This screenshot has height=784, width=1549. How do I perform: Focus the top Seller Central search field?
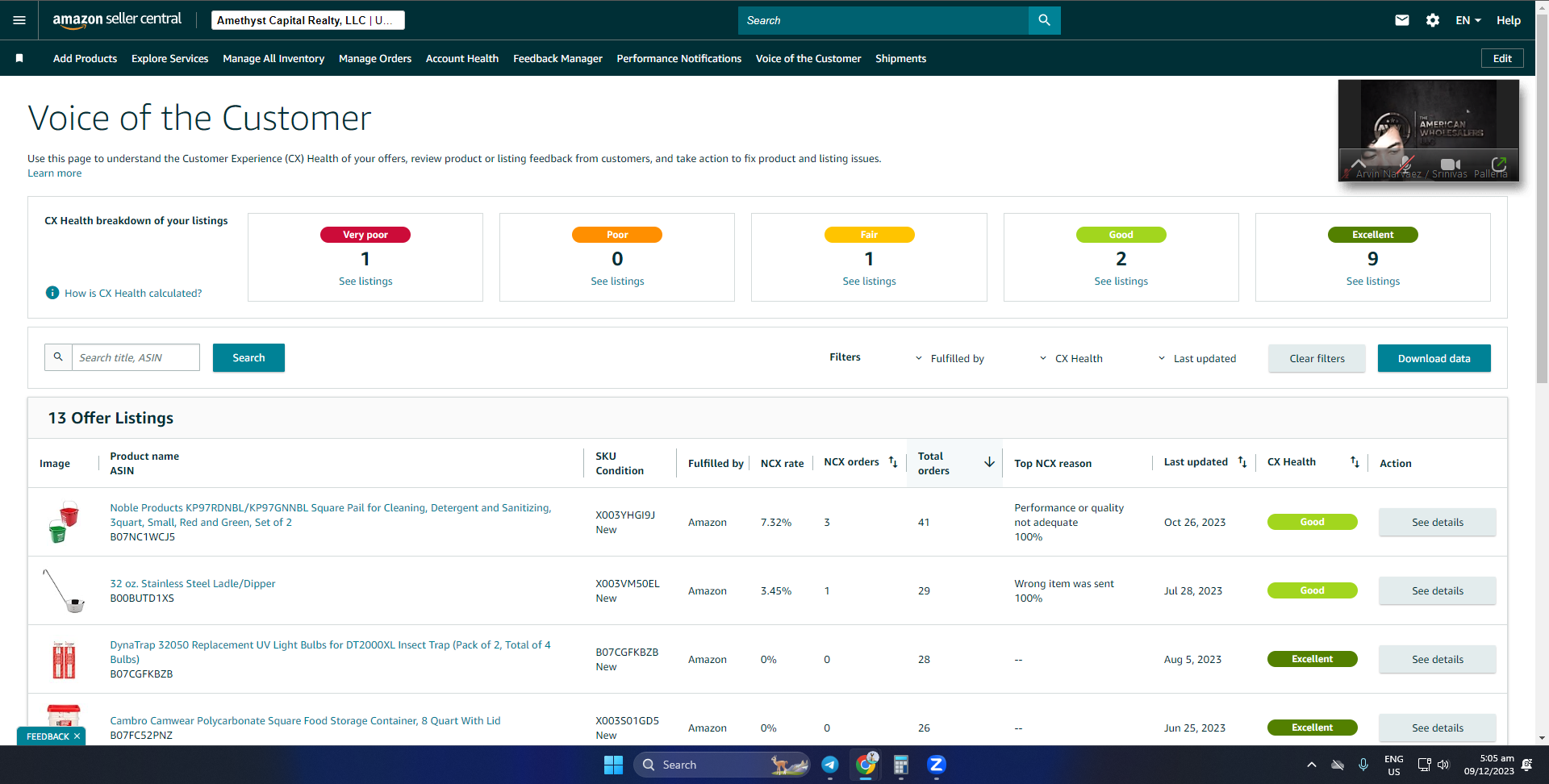pos(883,20)
